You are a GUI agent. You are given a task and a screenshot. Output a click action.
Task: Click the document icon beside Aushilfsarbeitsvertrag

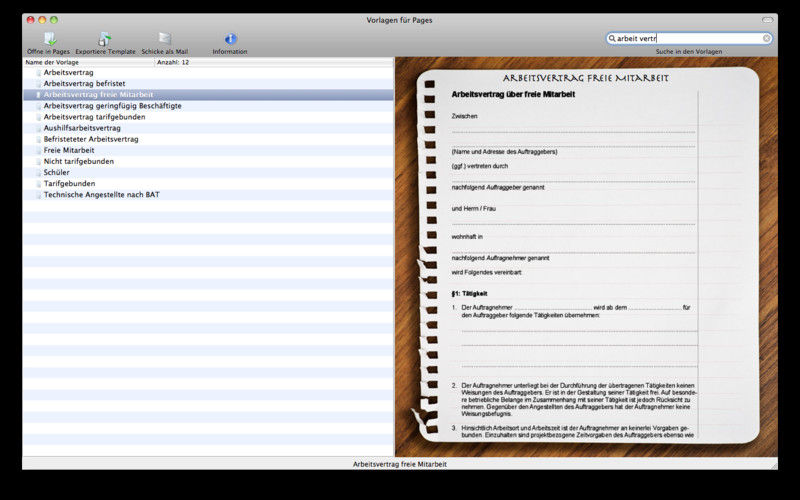pyautogui.click(x=38, y=128)
